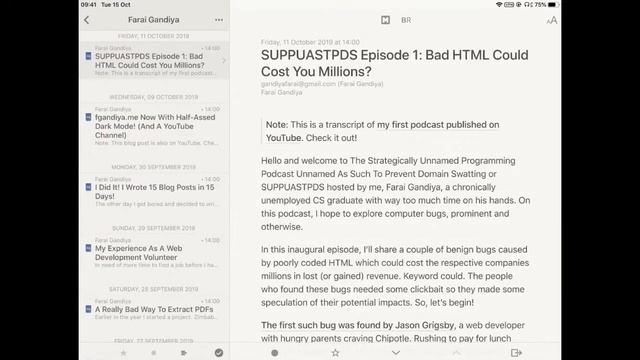This screenshot has width=640, height=360.
Task: Star the current article
Action: tap(335, 353)
